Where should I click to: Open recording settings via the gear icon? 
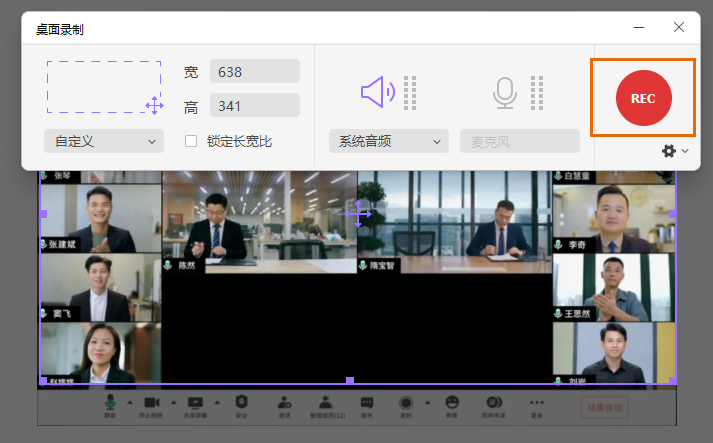click(x=669, y=151)
